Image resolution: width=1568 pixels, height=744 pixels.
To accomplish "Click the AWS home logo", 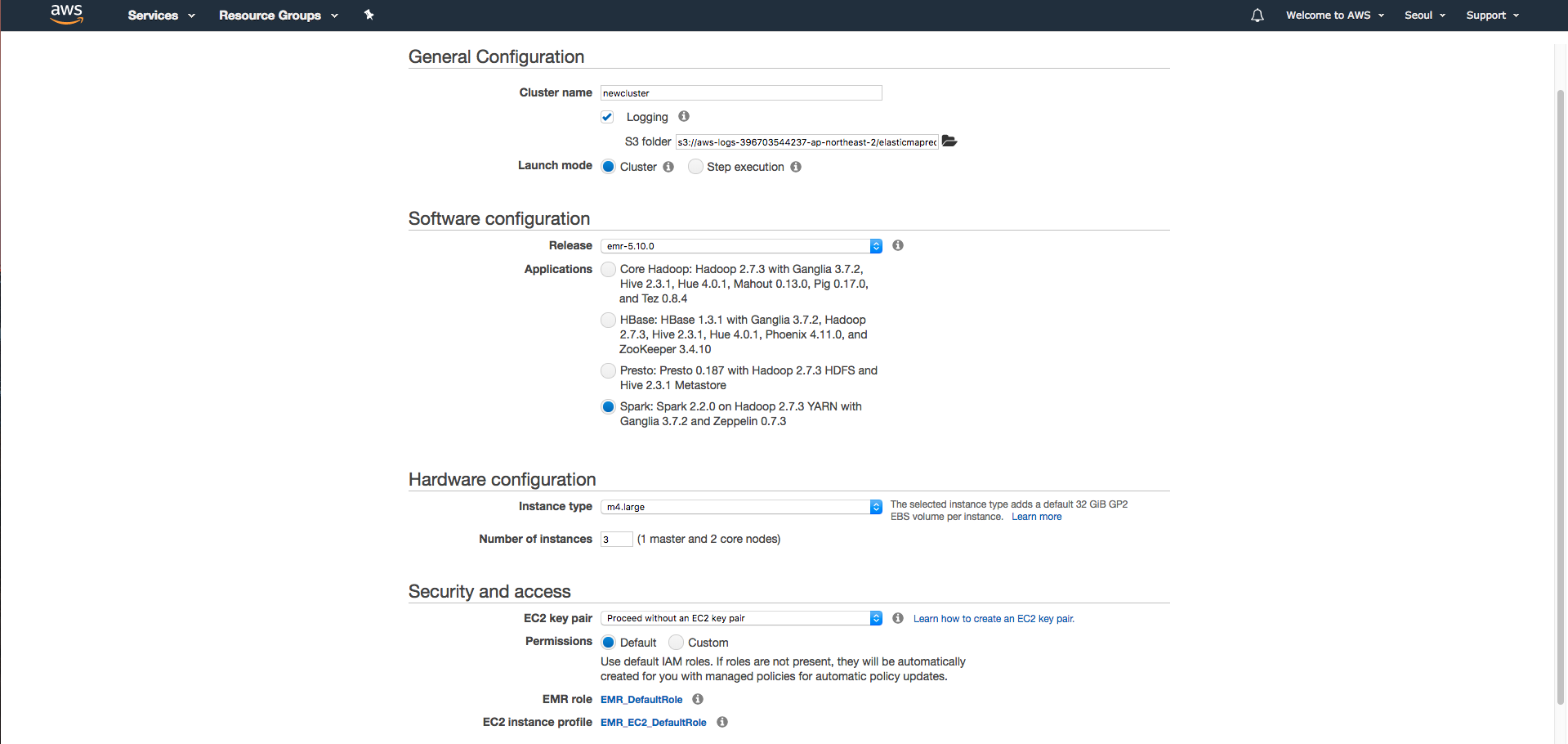I will pos(66,14).
